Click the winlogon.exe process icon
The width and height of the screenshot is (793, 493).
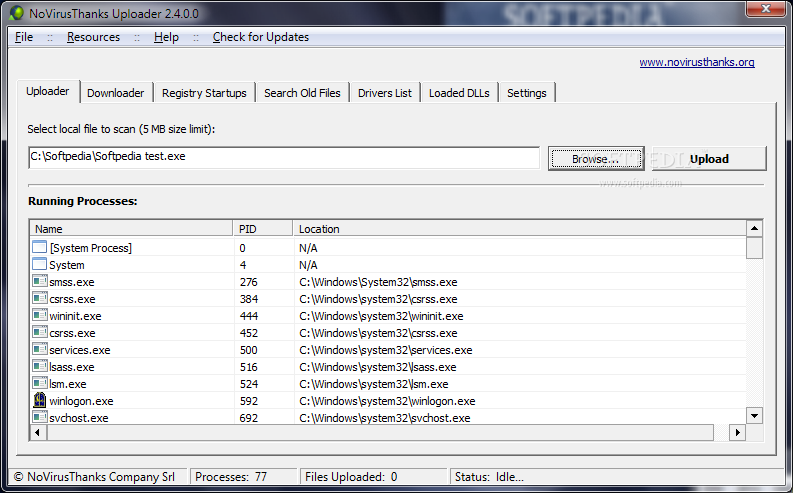(x=39, y=400)
